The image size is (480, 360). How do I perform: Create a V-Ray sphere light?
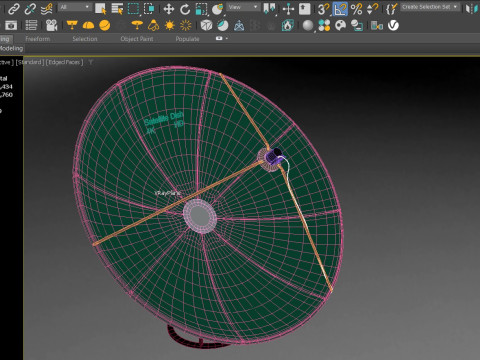(104, 25)
